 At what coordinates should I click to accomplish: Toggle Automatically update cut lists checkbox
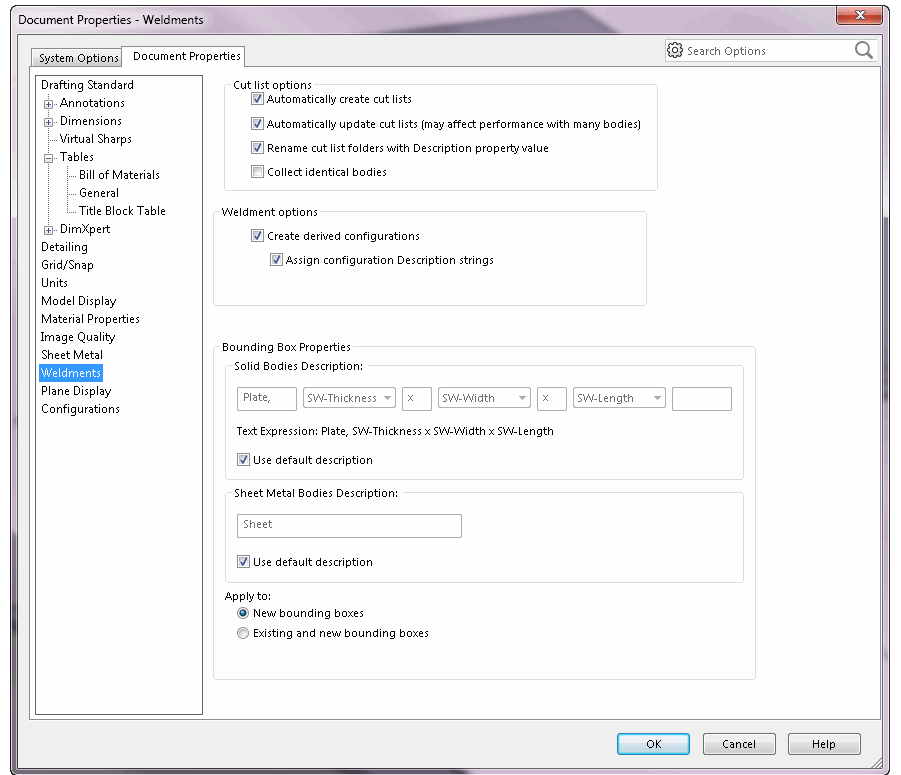coord(257,124)
